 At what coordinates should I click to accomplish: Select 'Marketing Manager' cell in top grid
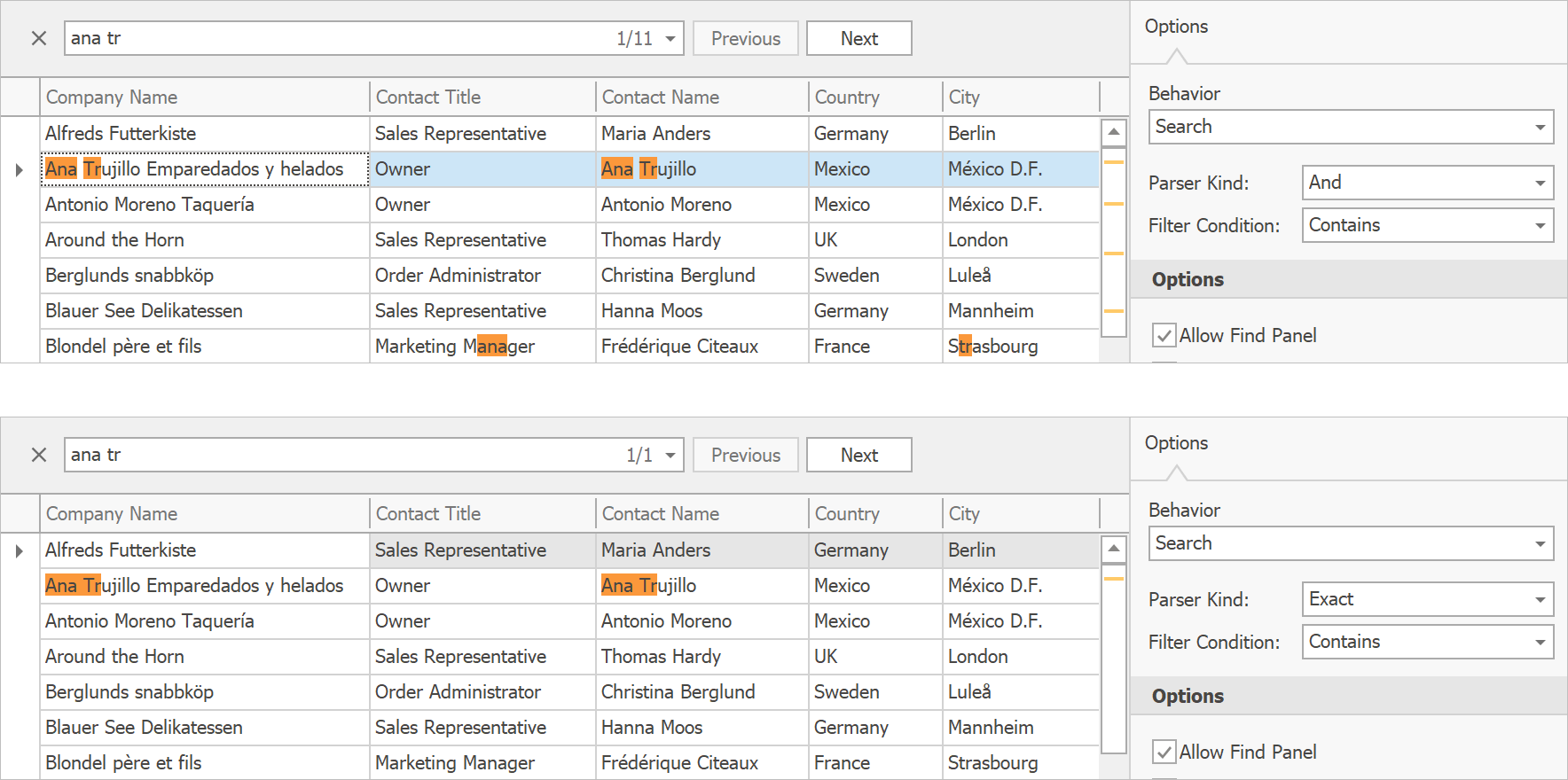tap(482, 347)
